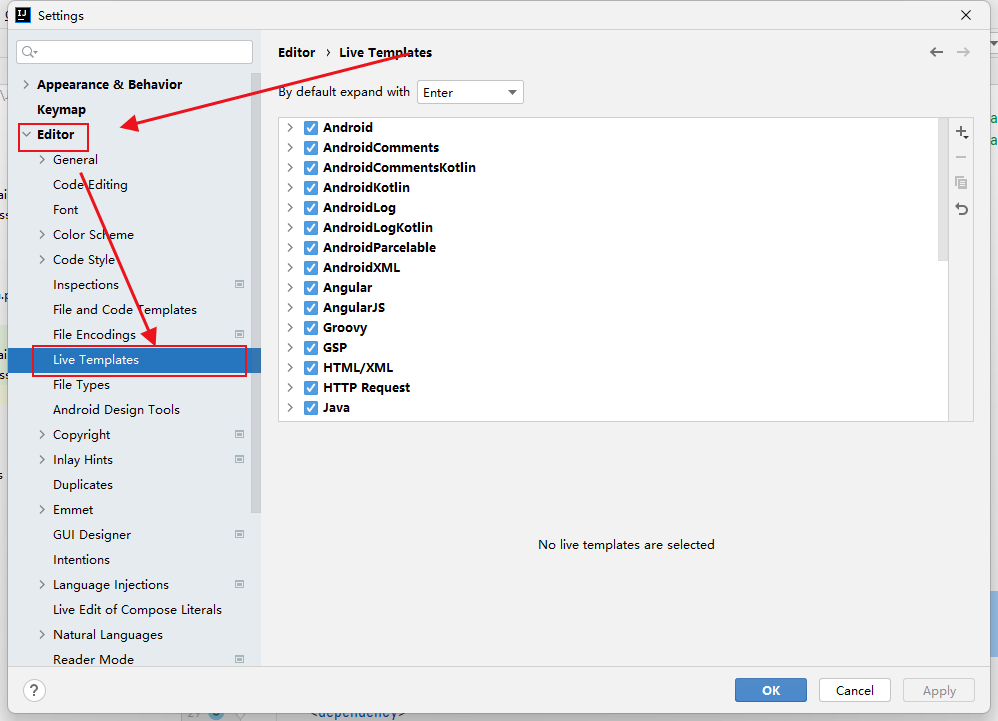Disable the HTTP Request template group

click(311, 388)
